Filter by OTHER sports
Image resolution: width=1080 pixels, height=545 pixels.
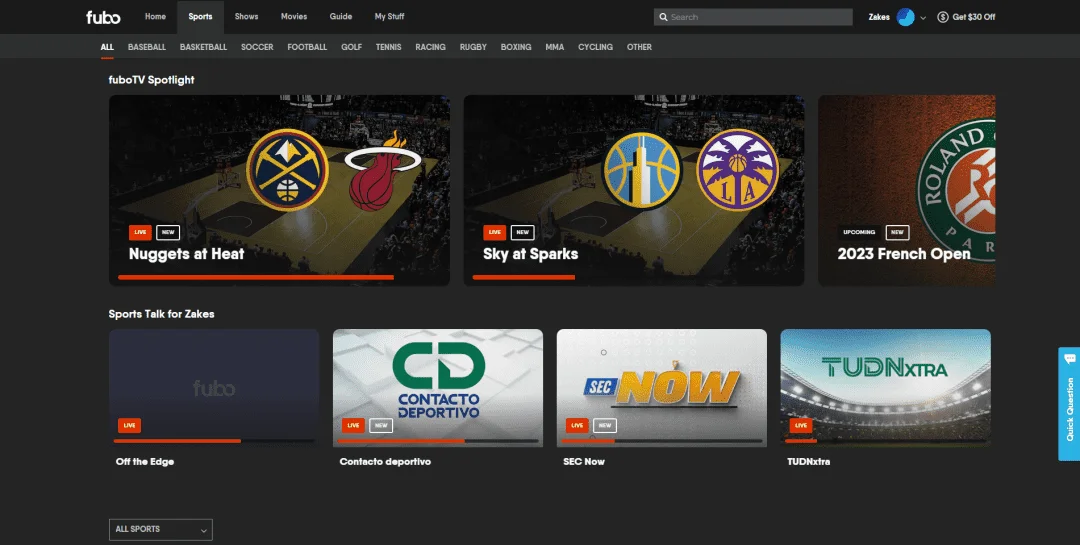coord(639,47)
